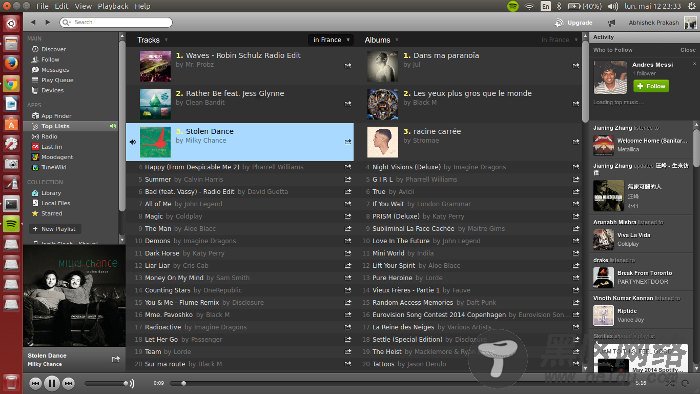
Task: Share the track Summer by Calvin Harris
Action: (348, 179)
